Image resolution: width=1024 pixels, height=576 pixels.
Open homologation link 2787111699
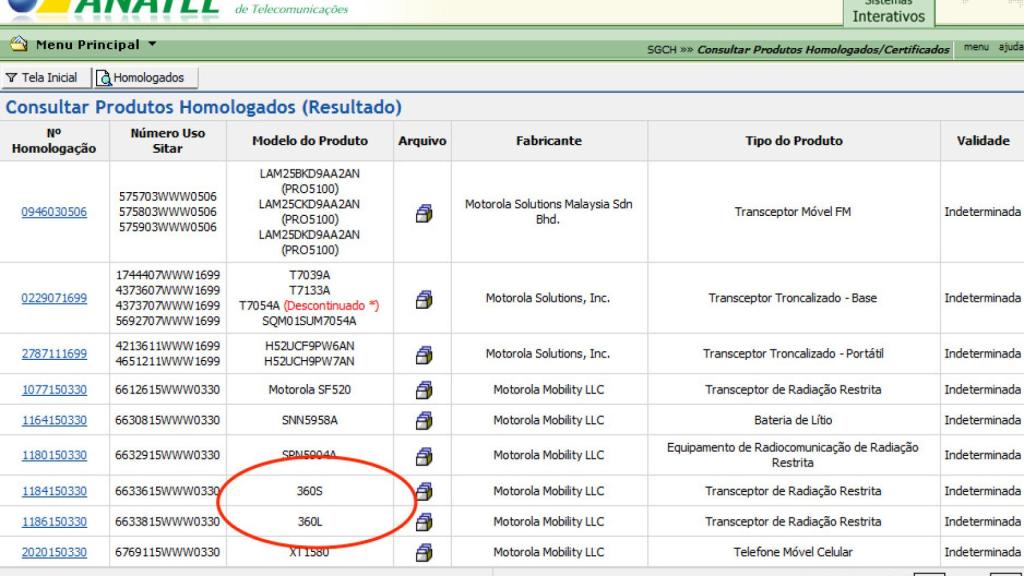click(x=54, y=354)
